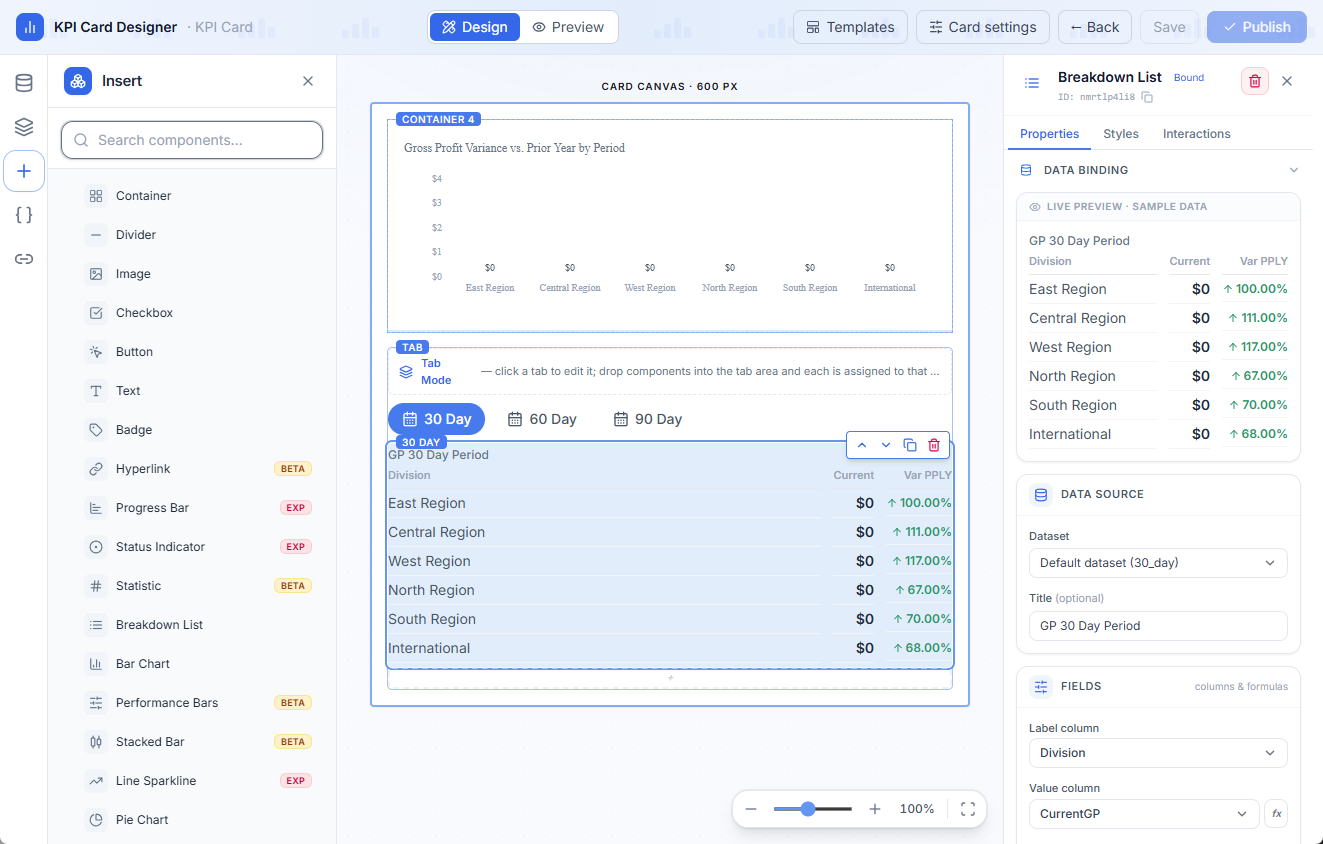Open the Label column dropdown
1323x844 pixels.
coord(1158,753)
